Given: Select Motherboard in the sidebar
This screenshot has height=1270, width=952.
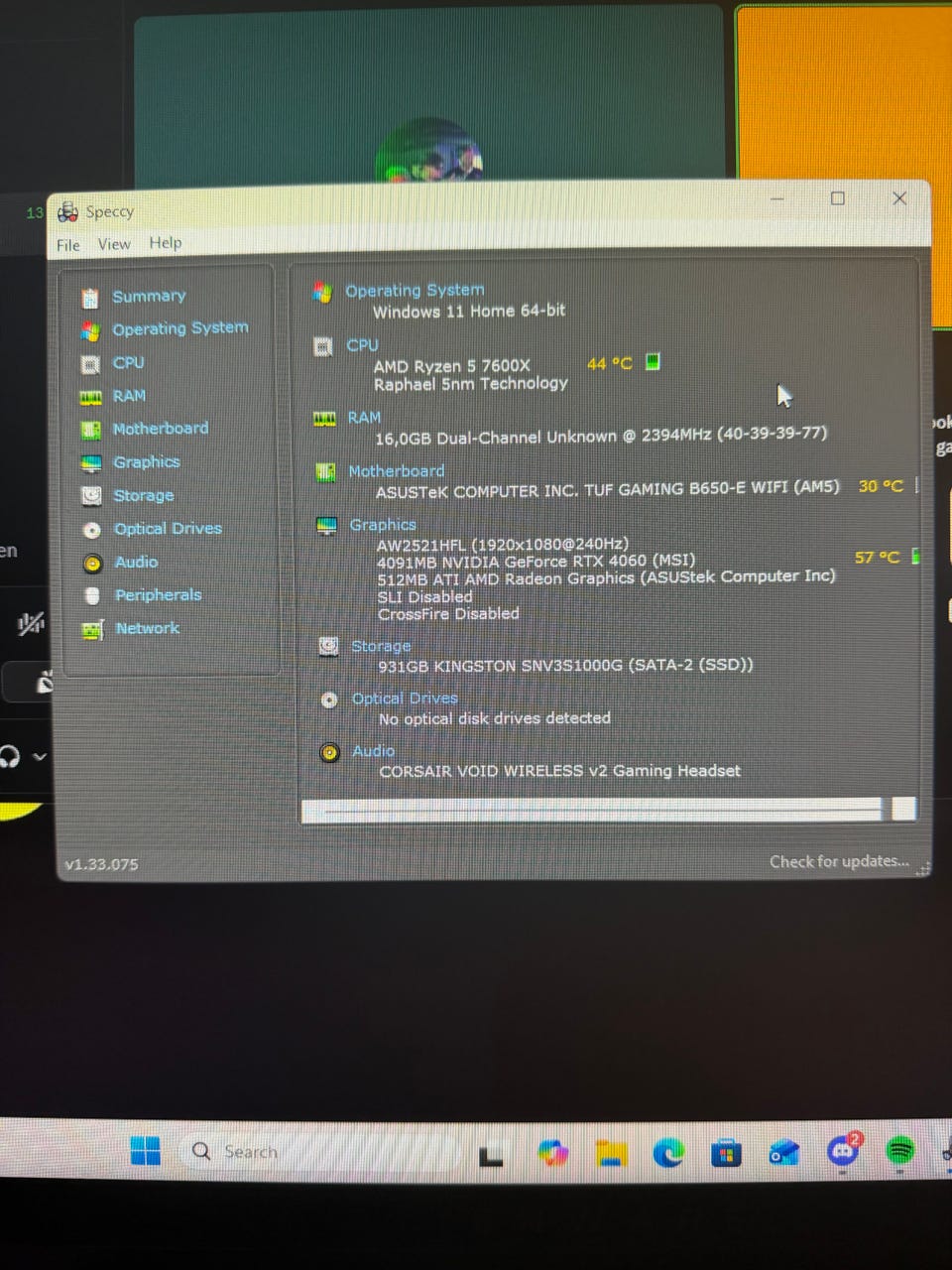Looking at the screenshot, I should click(161, 429).
